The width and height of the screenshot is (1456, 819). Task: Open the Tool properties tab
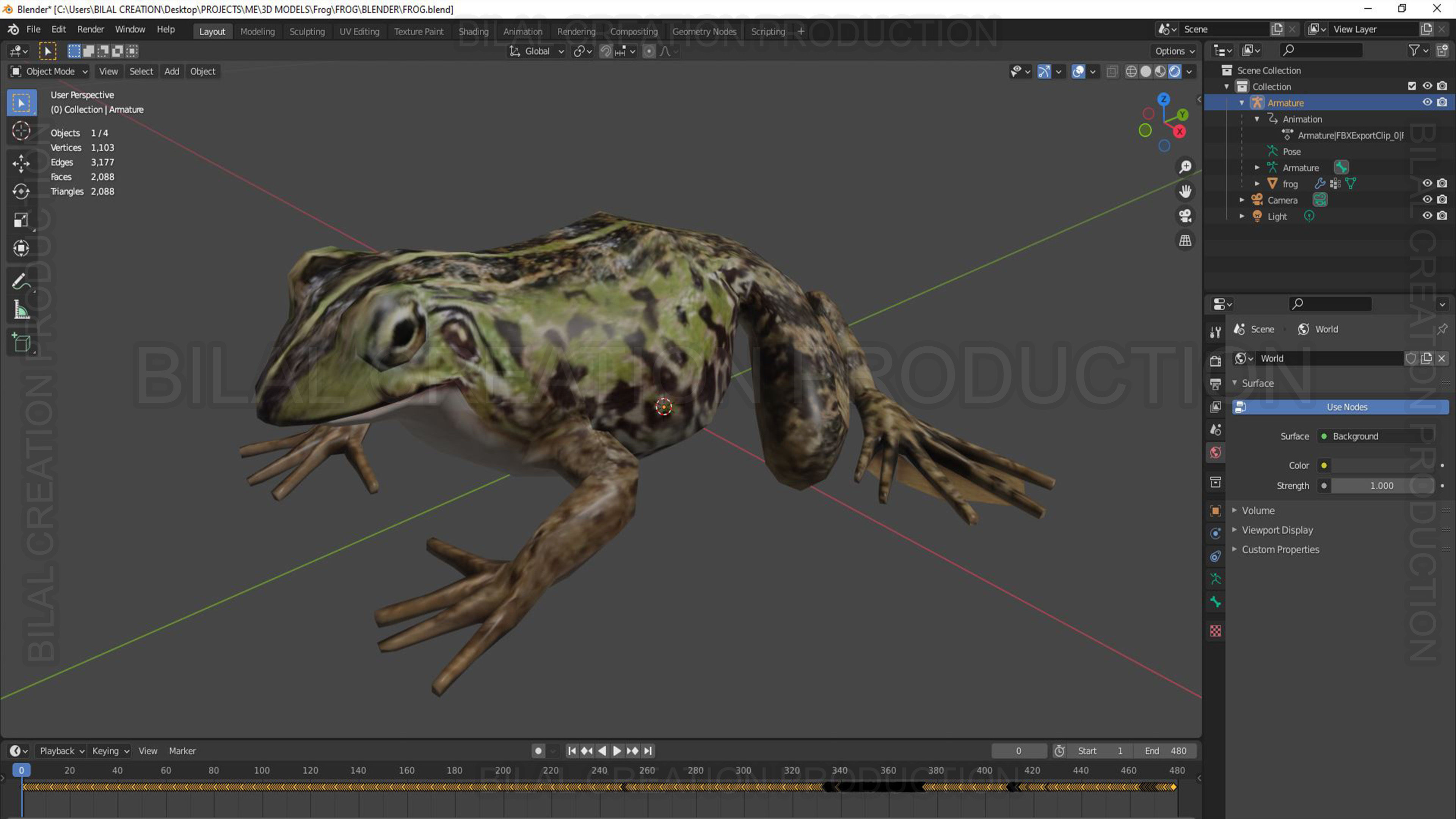(x=1215, y=332)
